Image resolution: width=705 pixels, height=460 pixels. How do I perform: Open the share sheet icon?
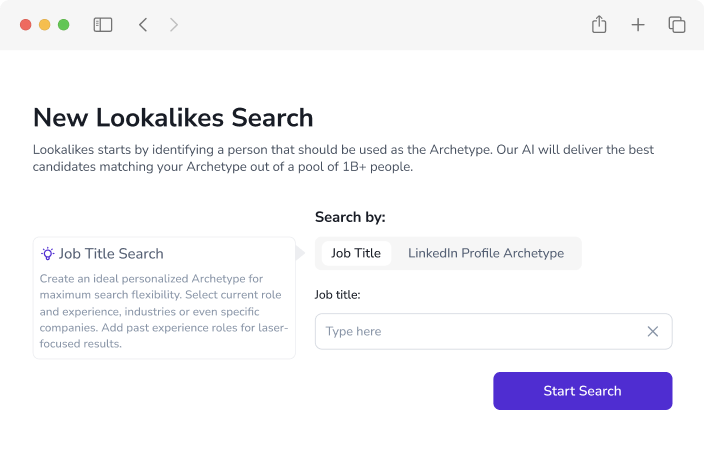(x=599, y=24)
